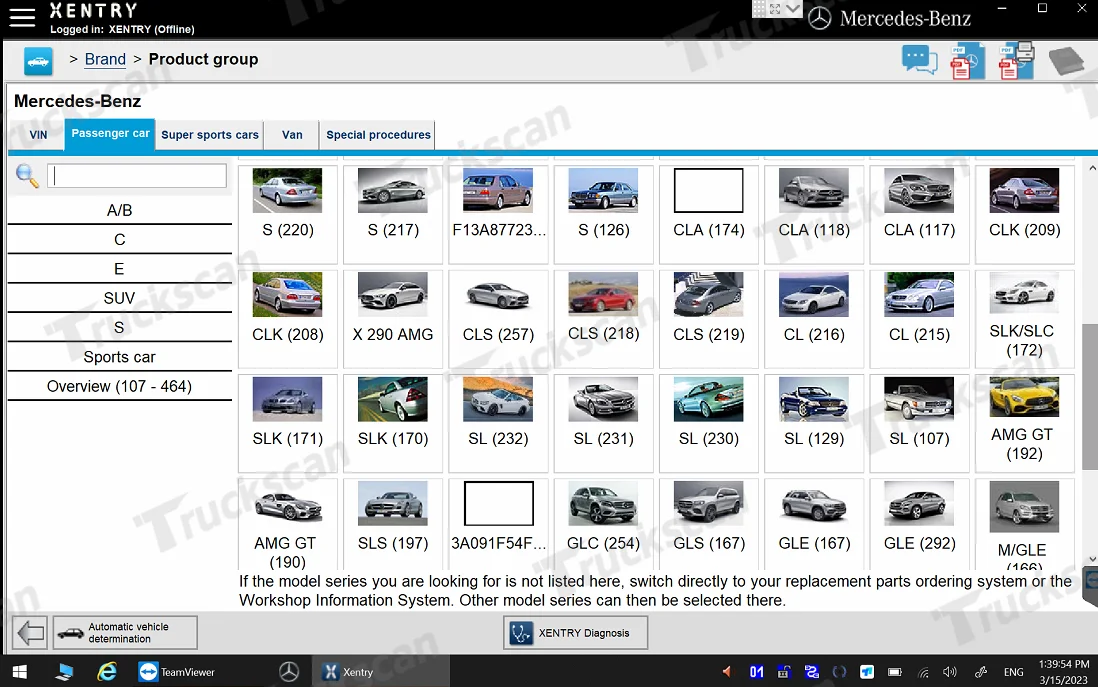Click the view dropdown arrow in title bar
The width and height of the screenshot is (1098, 687).
click(793, 8)
